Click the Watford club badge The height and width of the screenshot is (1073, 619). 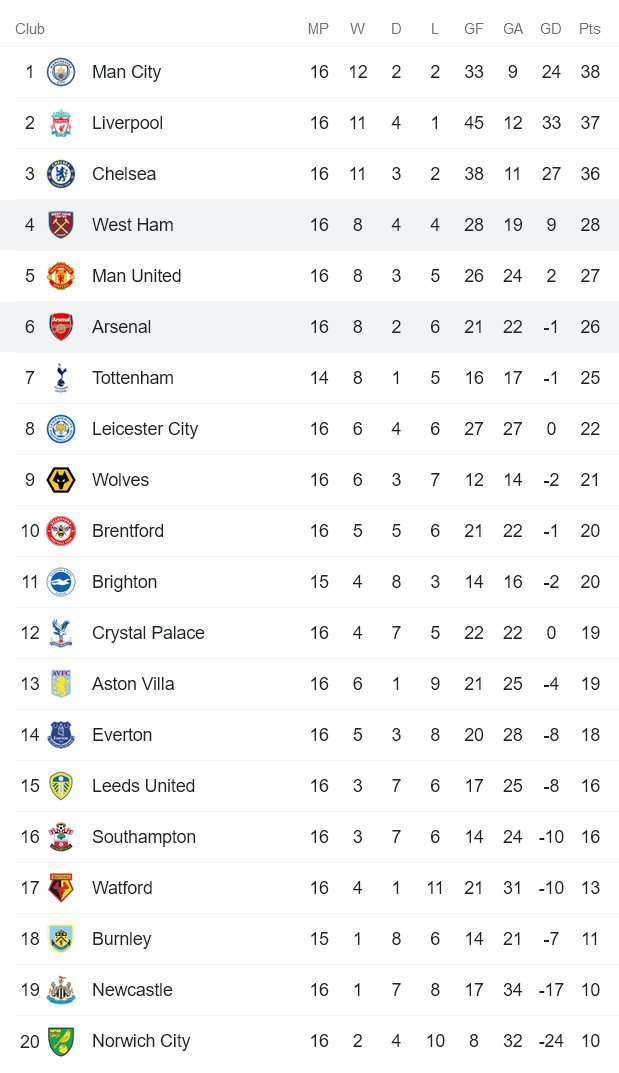tap(61, 888)
